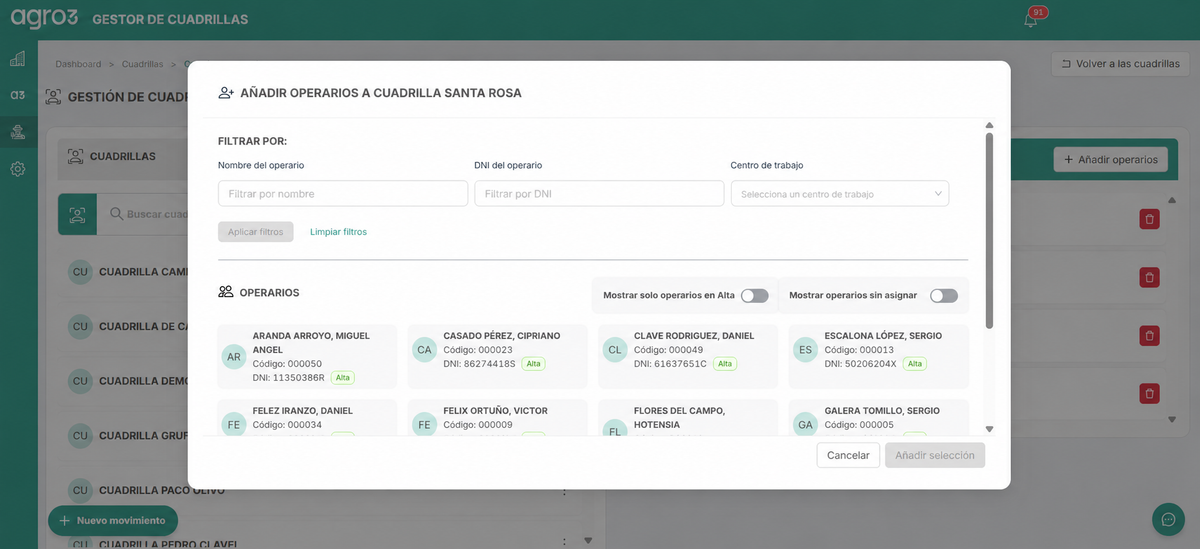
Task: Open the Cuadrilla Paco Olivo options menu
Action: pos(564,491)
